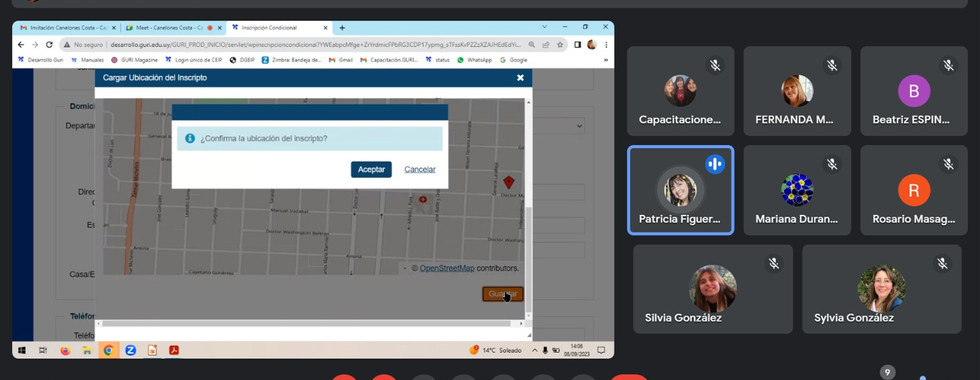This screenshot has height=380, width=980.
Task: Click the red hospital cross on the map
Action: pyautogui.click(x=422, y=199)
